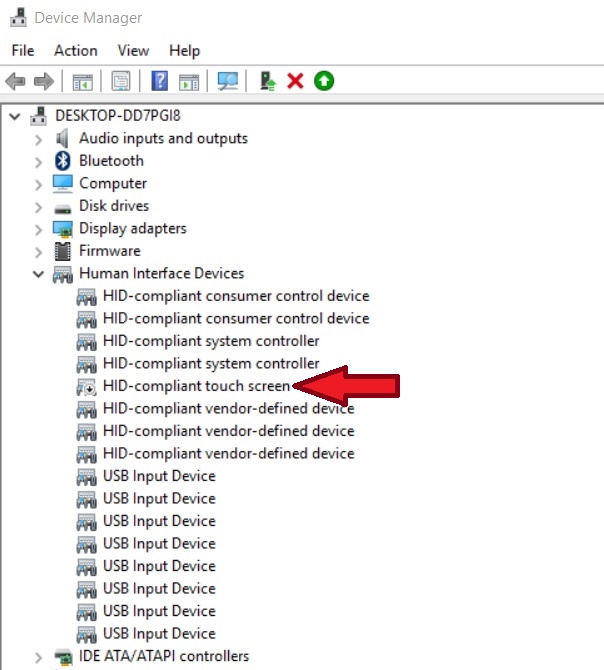Select first HID-compliant consumer control device

coord(236,296)
